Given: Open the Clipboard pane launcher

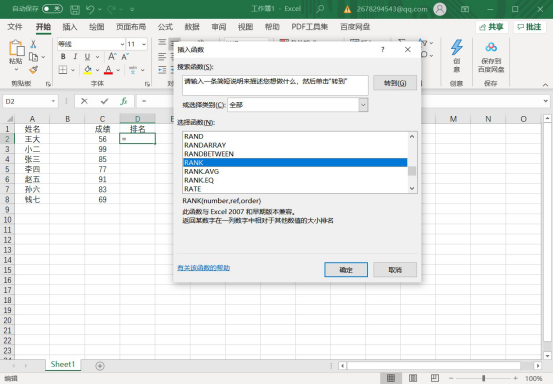Looking at the screenshot, I should [48, 84].
